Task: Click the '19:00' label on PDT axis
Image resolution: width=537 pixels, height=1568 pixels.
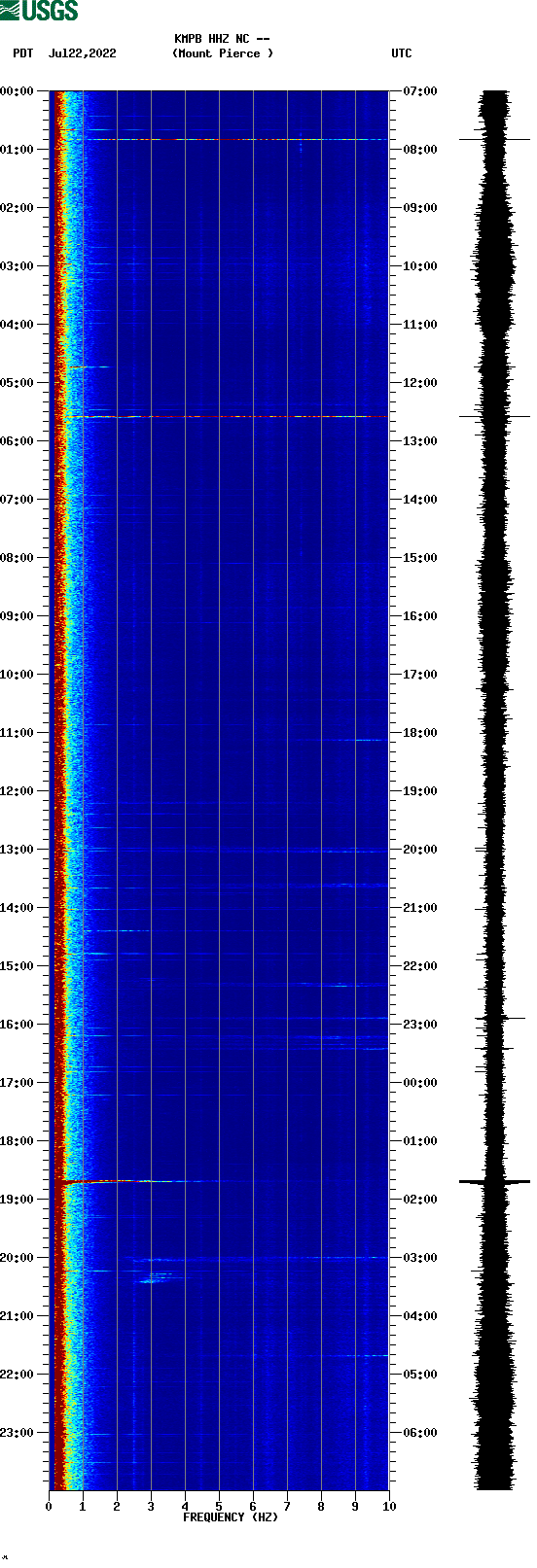Action: click(18, 1200)
